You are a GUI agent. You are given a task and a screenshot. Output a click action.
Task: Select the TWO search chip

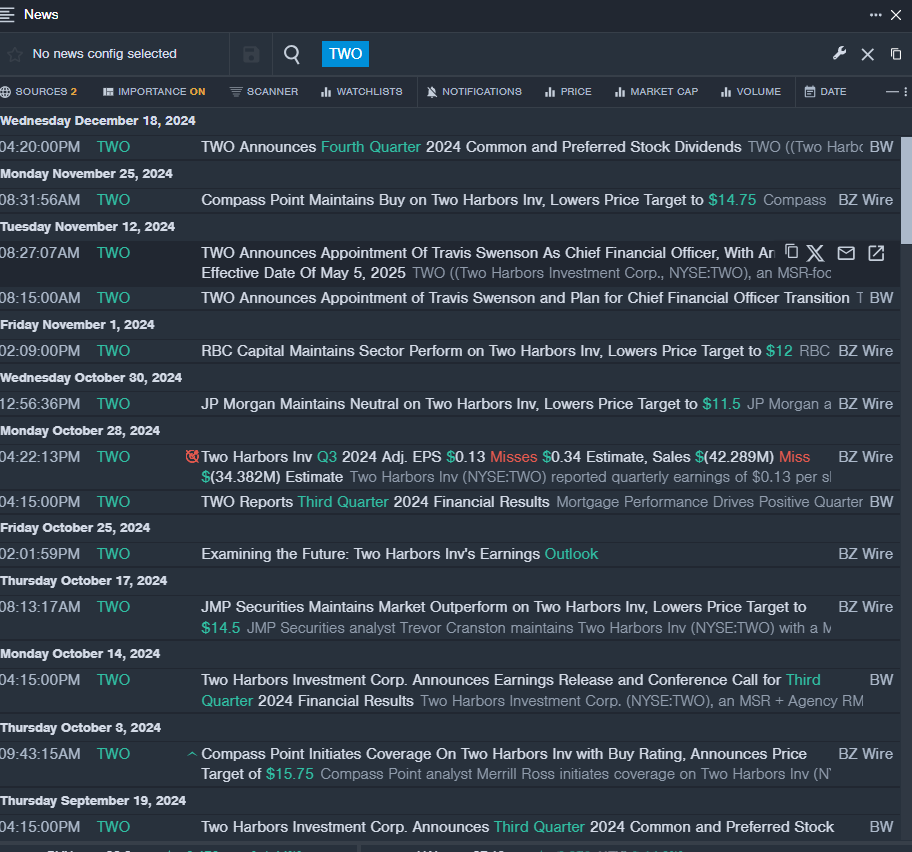pos(345,54)
